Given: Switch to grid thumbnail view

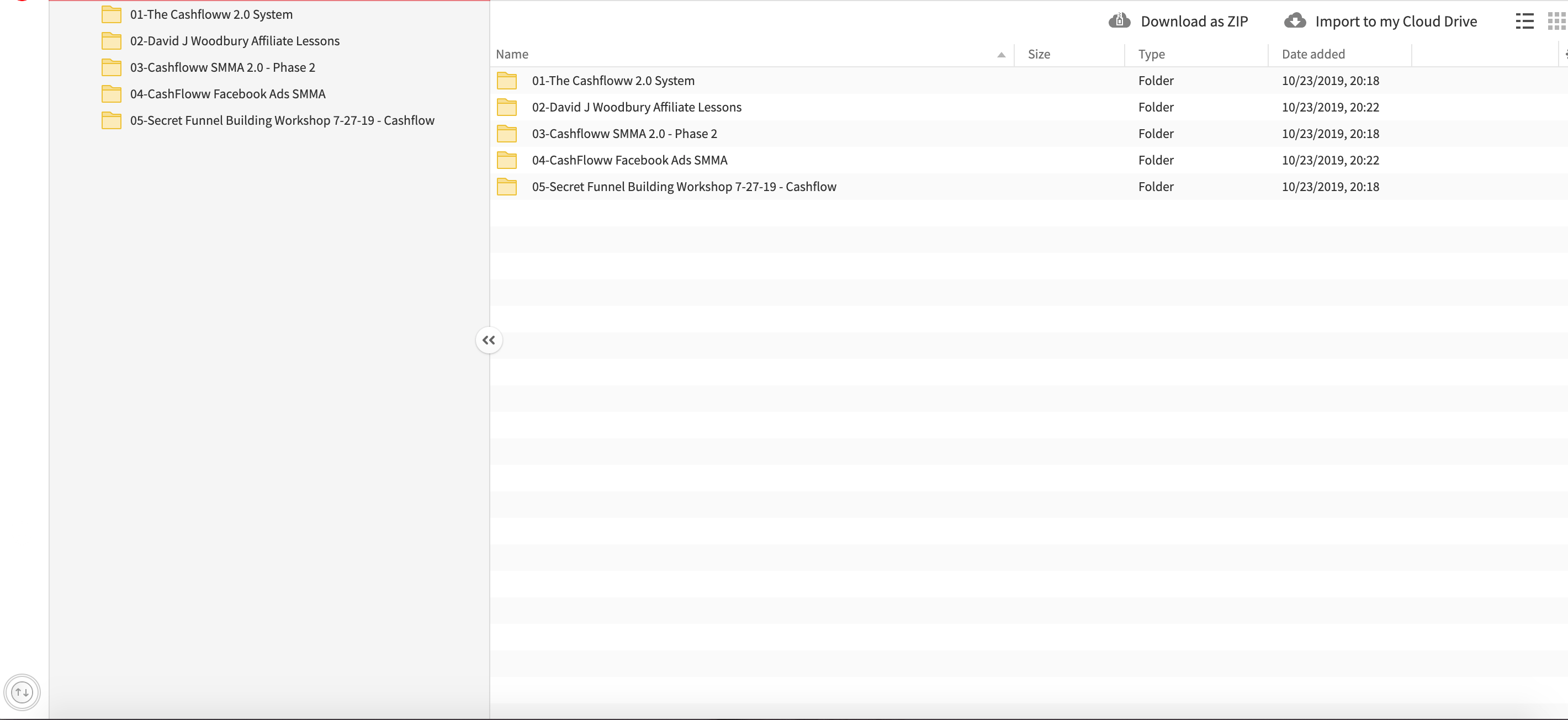Looking at the screenshot, I should coord(1556,22).
